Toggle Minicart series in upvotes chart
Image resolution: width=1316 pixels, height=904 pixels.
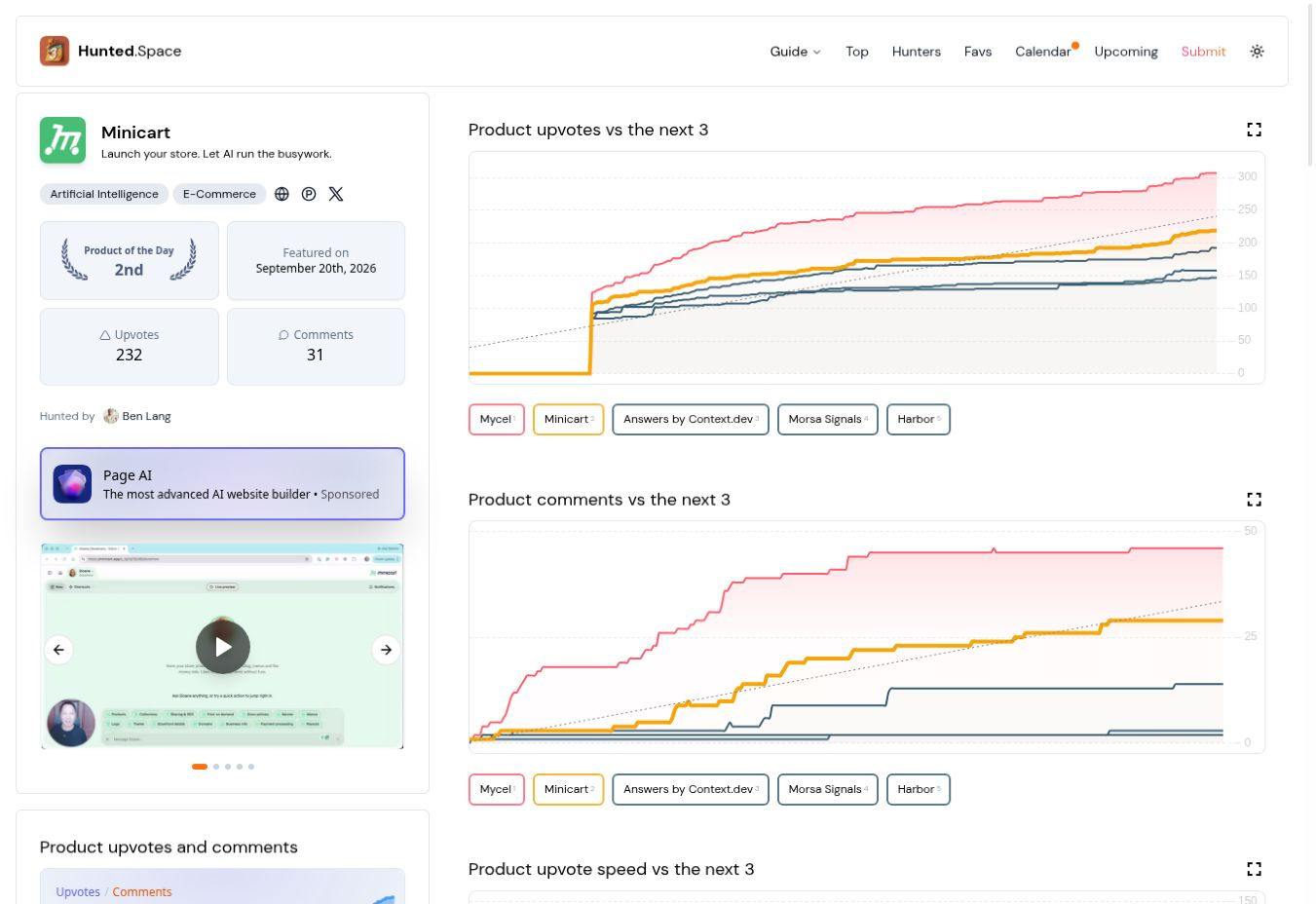[569, 420]
